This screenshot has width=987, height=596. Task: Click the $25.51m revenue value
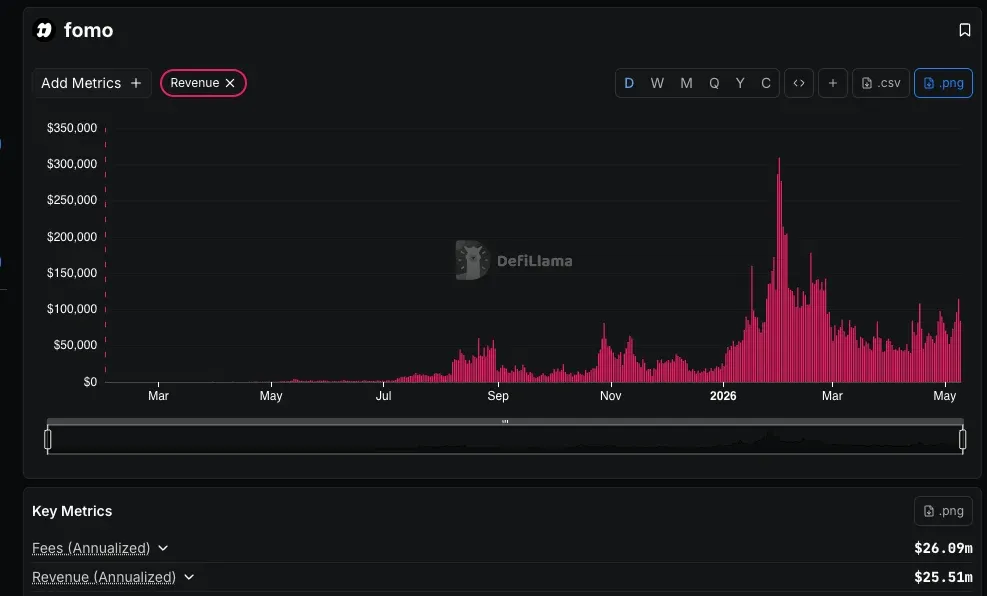943,577
